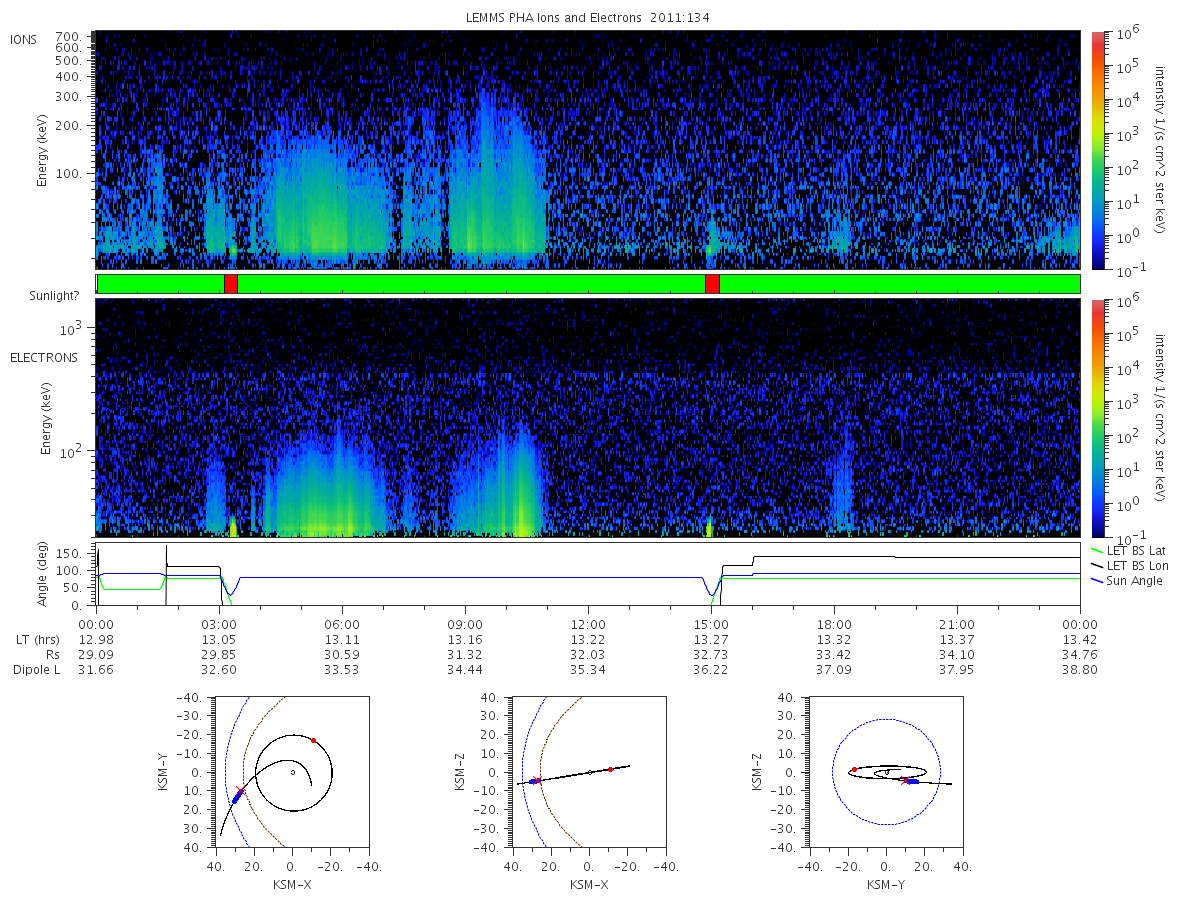Click the KSM-Y horizontal axis label
The image size is (1200, 900).
click(x=886, y=884)
